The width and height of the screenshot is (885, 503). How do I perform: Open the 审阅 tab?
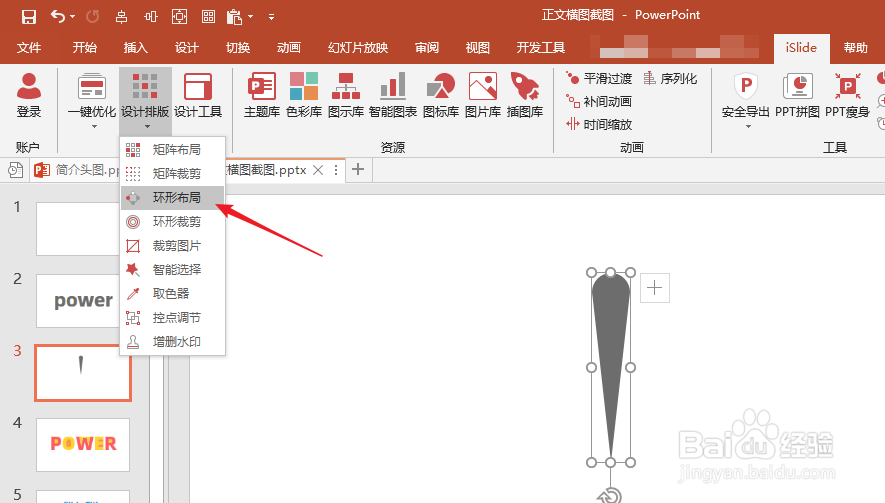[x=427, y=48]
